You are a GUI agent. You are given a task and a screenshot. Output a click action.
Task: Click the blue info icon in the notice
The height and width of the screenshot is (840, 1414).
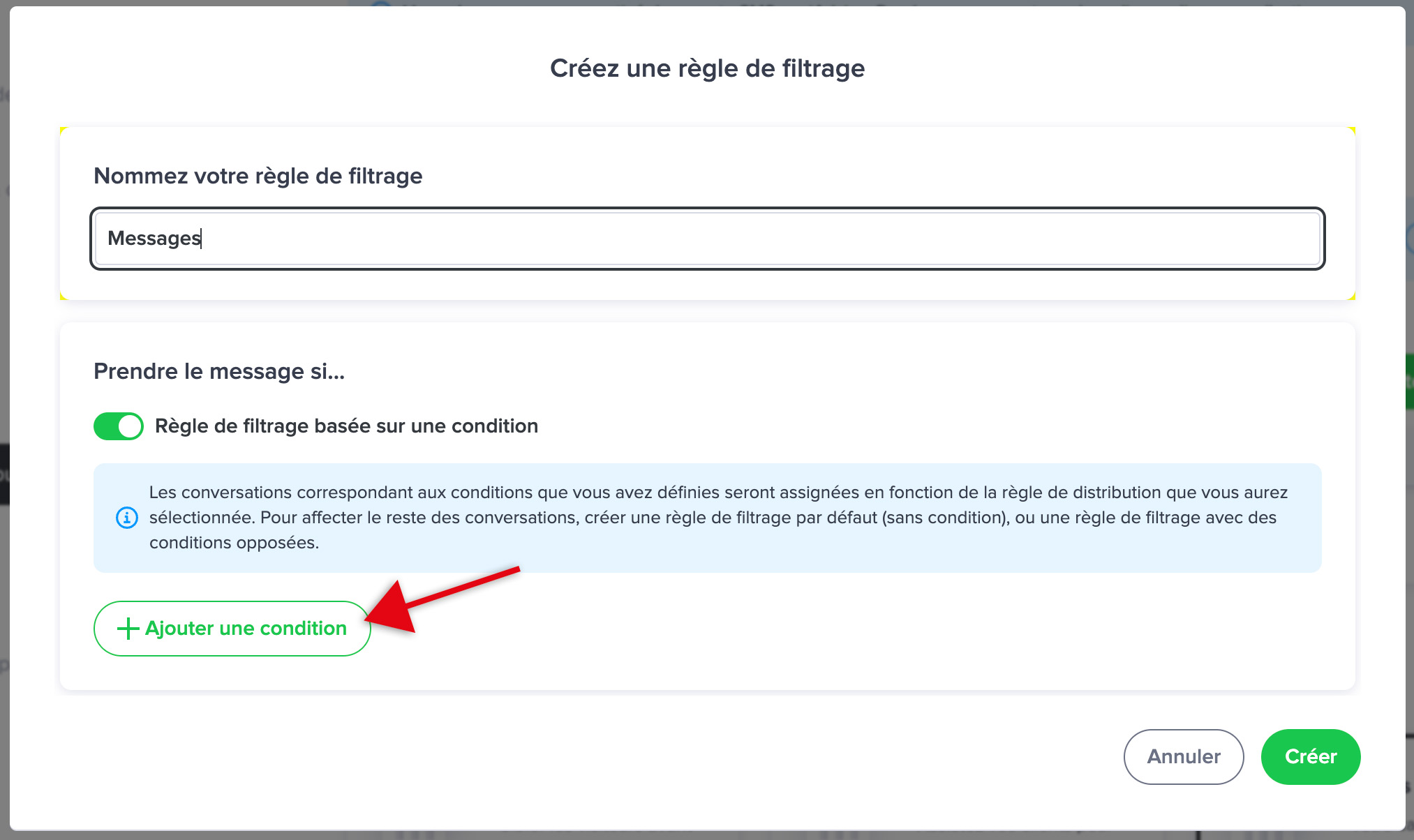(126, 518)
